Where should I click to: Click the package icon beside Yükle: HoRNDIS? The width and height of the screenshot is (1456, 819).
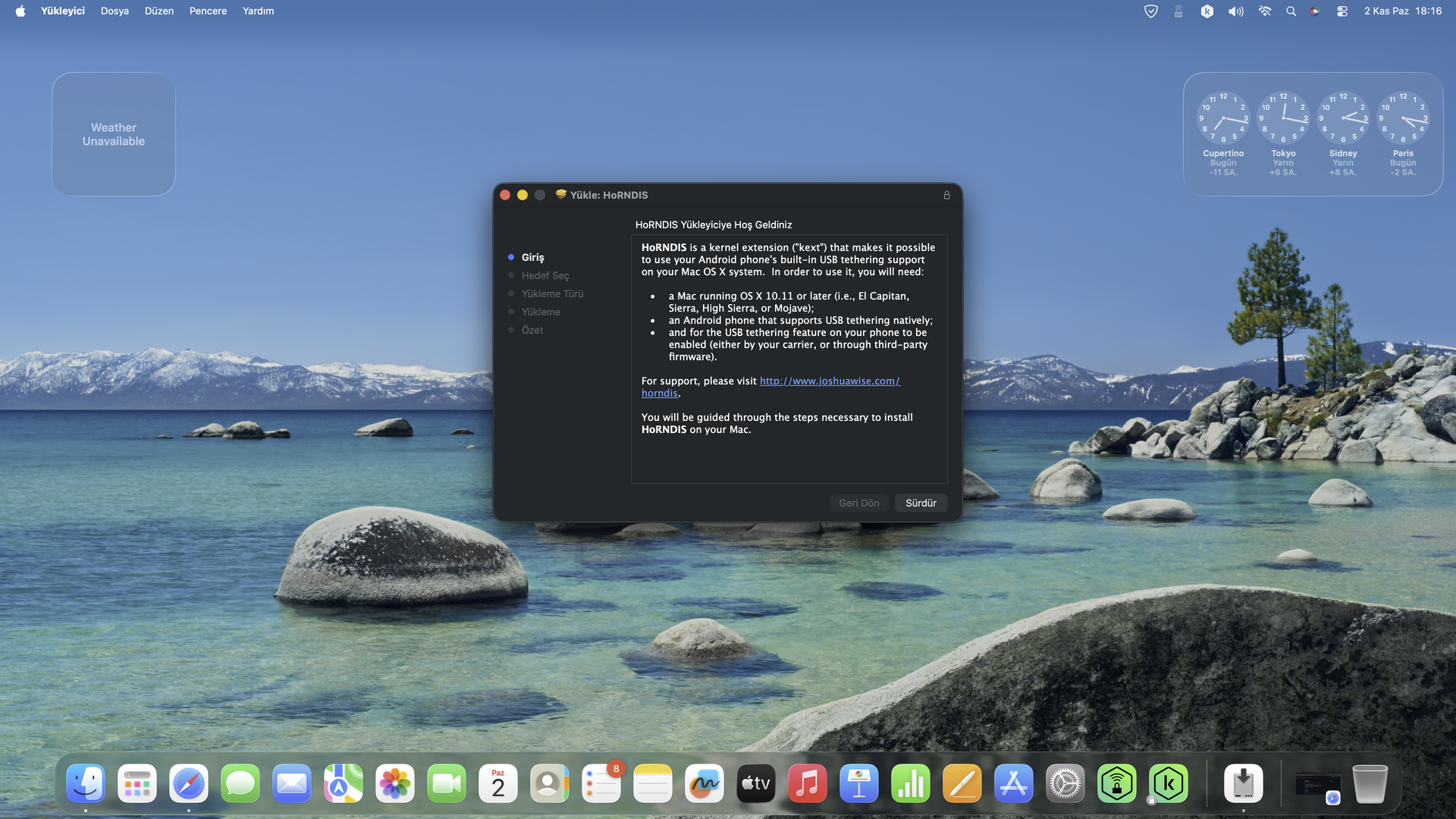[x=560, y=195]
